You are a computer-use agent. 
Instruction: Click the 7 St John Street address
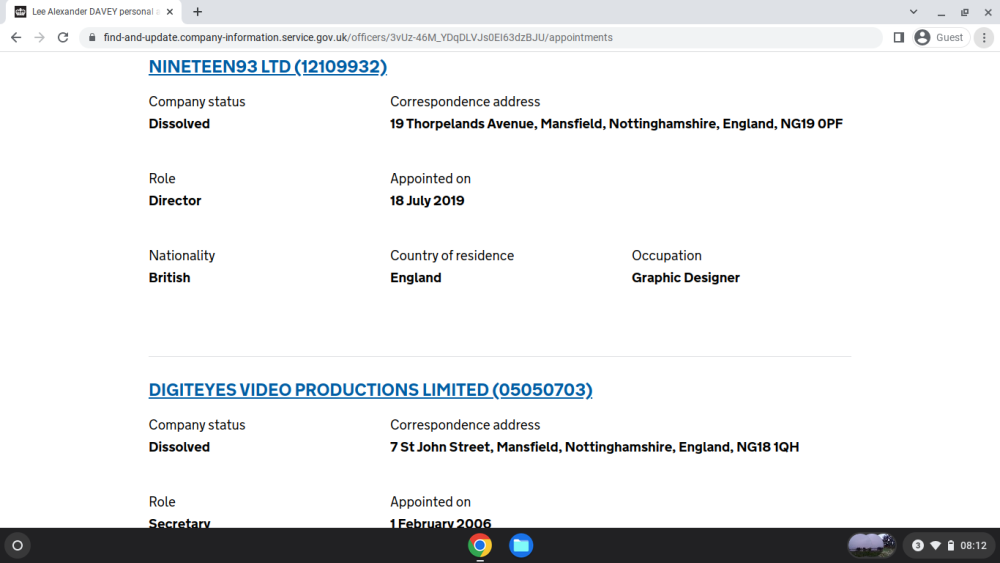click(x=594, y=447)
